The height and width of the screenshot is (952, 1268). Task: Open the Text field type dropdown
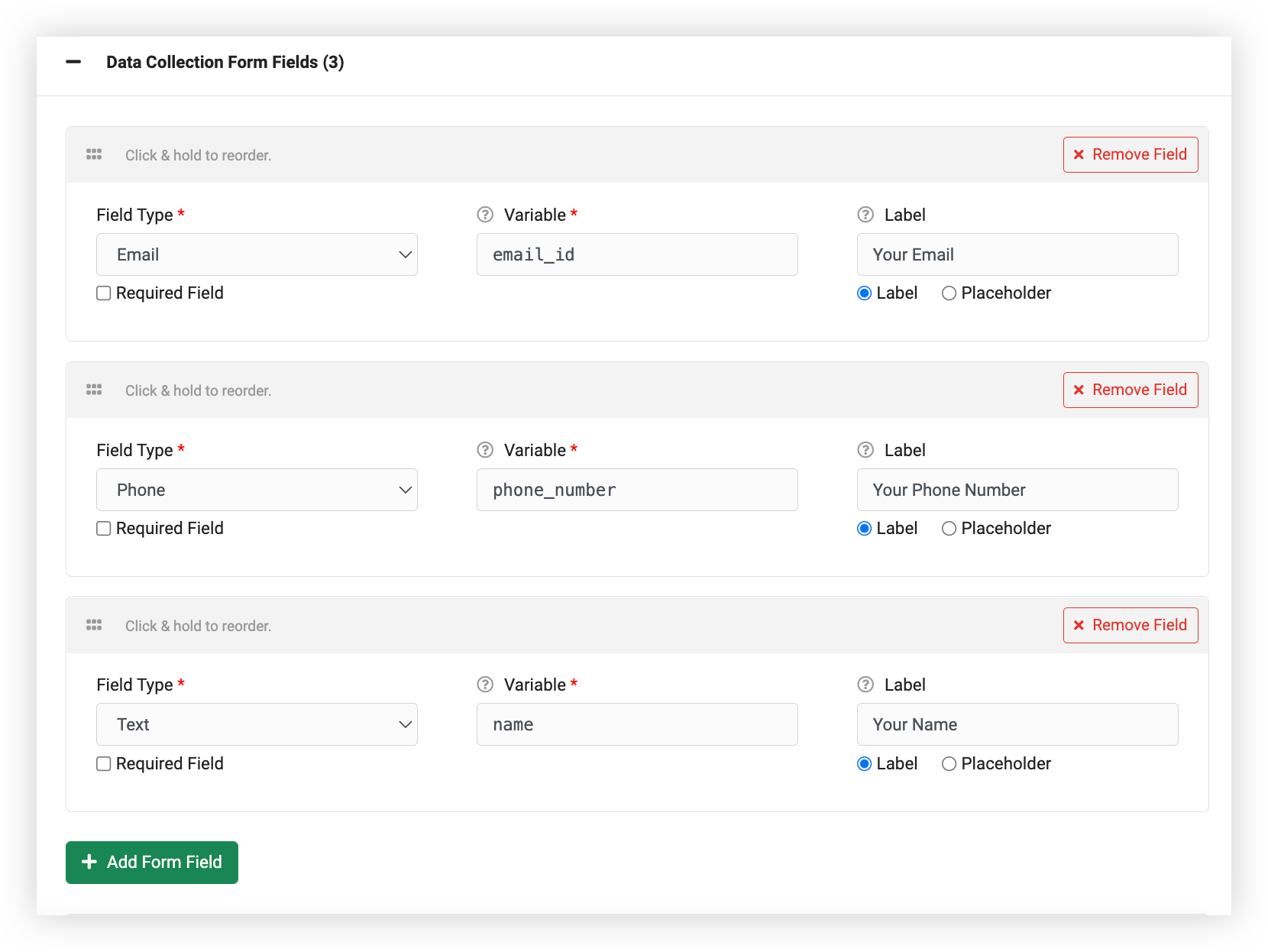click(x=257, y=724)
